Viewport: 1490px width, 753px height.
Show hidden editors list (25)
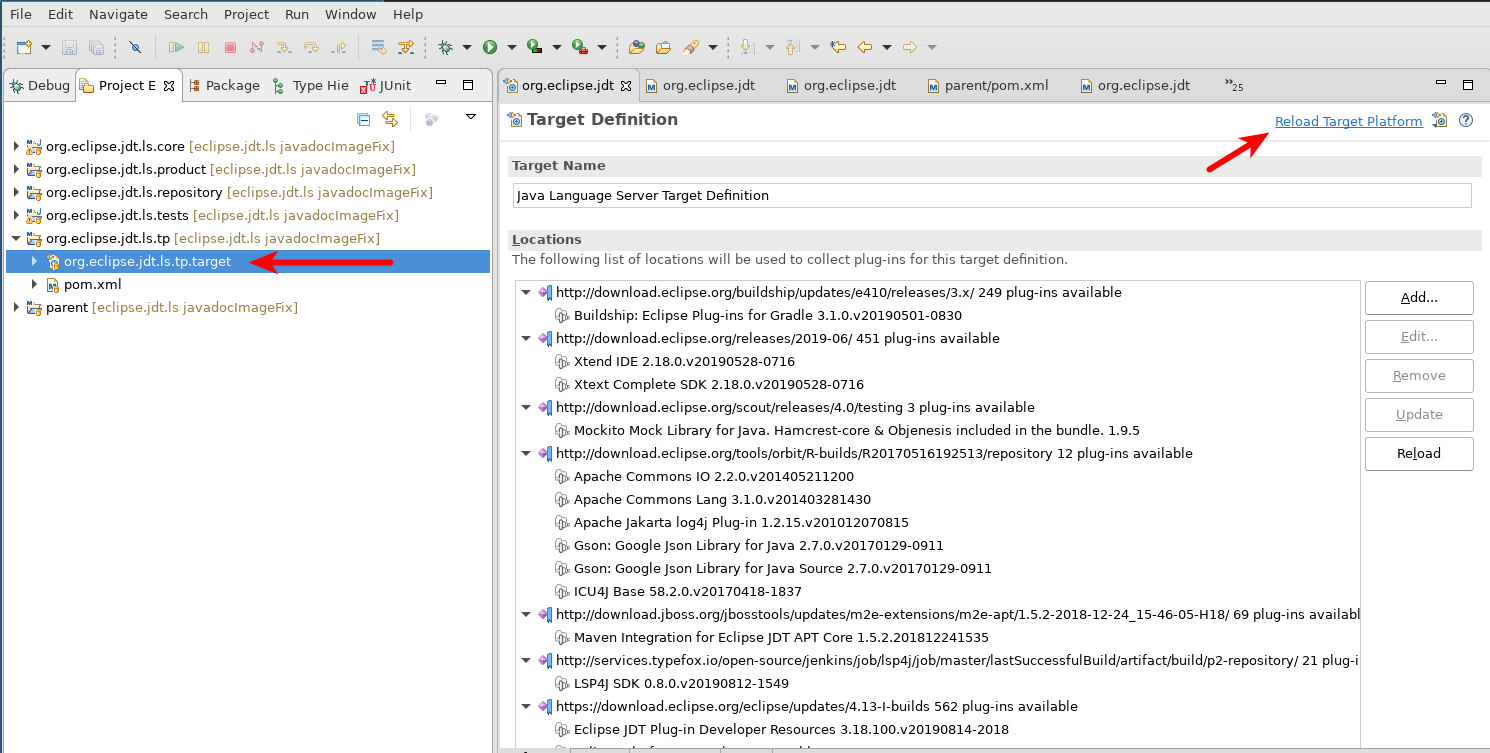point(1234,85)
